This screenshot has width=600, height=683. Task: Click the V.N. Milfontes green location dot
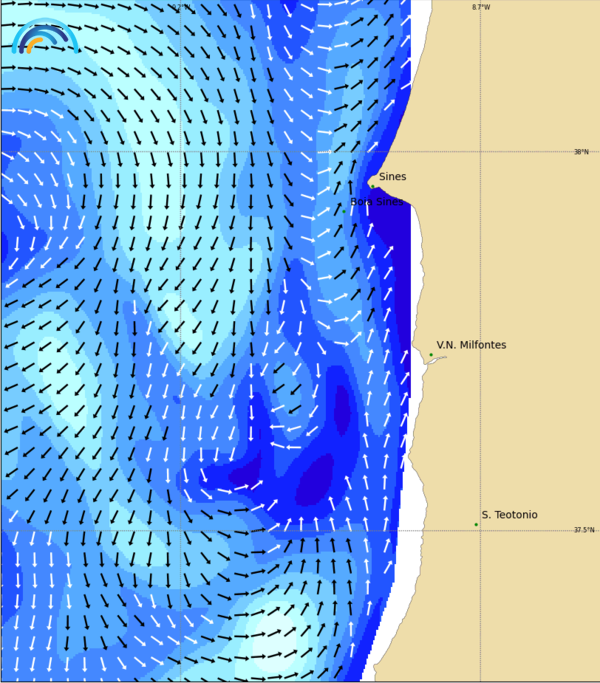(x=431, y=354)
